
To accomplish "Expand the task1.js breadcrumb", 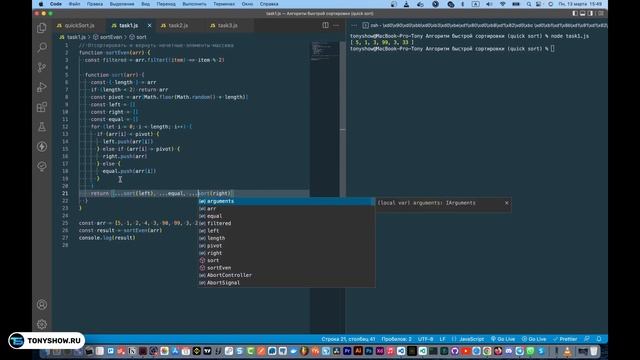I will (73, 37).
